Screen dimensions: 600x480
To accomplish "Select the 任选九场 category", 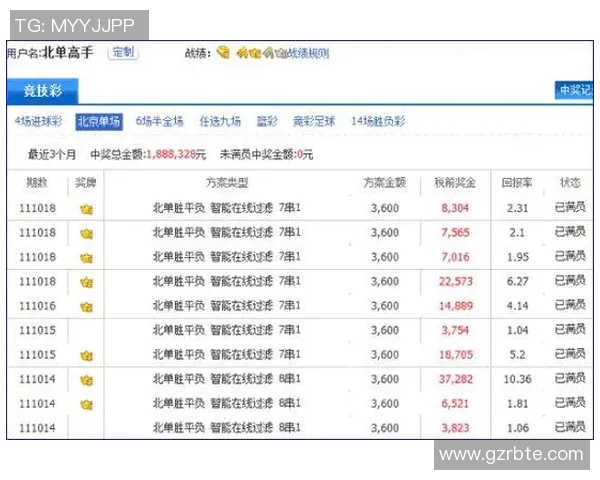I will 220,121.
